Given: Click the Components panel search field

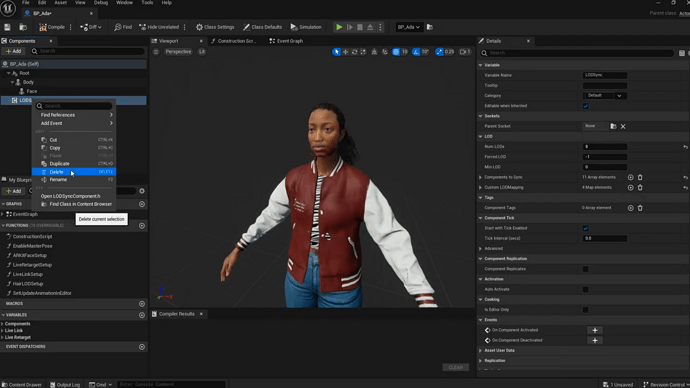Looking at the screenshot, I should pyautogui.click(x=88, y=51).
